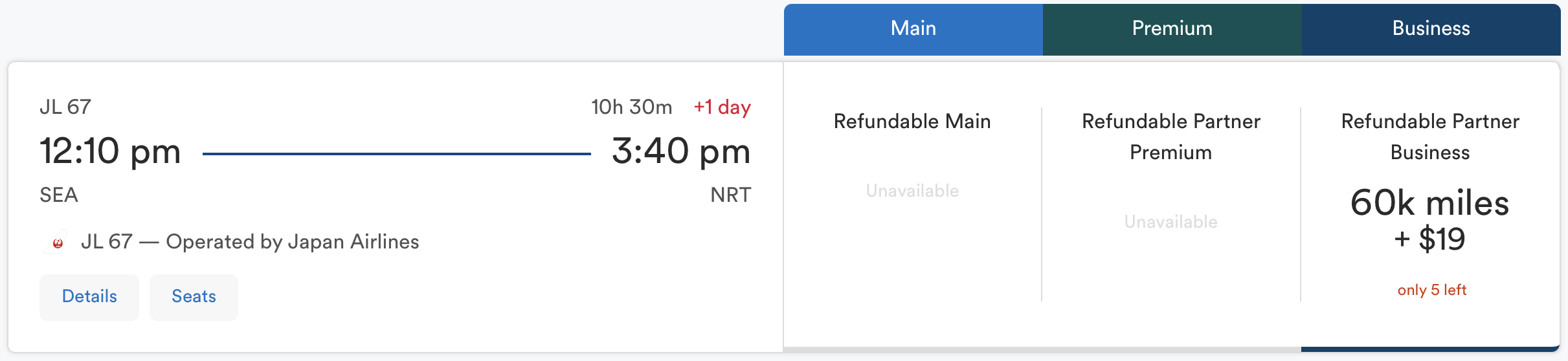The height and width of the screenshot is (361, 1568).
Task: Click the SEA origin airport code
Action: [x=59, y=195]
